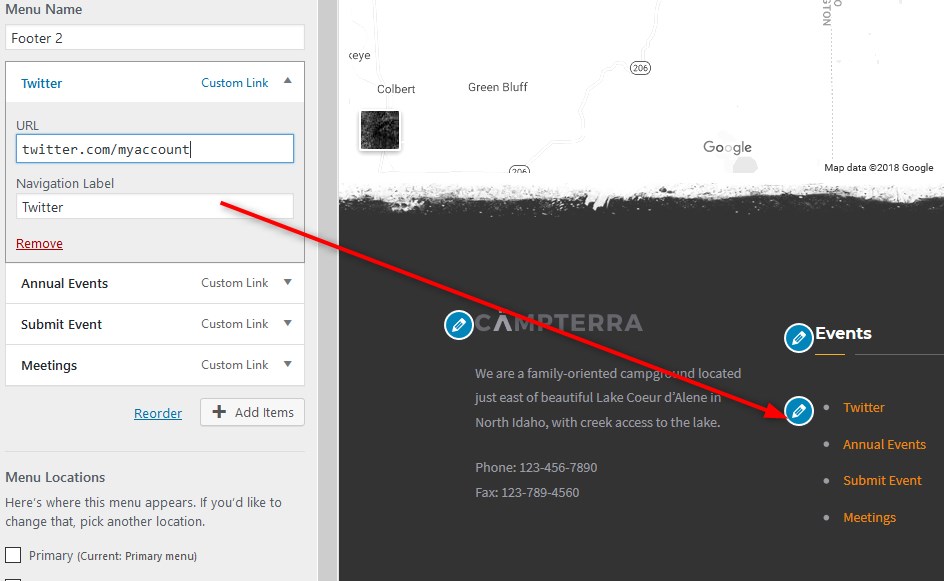Viewport: 944px width, 581px height.
Task: Open the Meetings footer link
Action: coord(869,518)
